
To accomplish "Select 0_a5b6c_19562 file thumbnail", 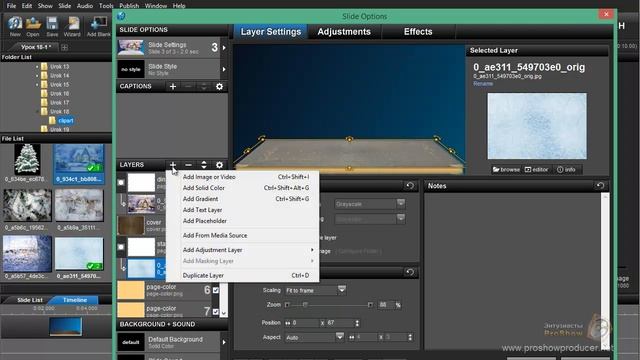I will [x=27, y=205].
